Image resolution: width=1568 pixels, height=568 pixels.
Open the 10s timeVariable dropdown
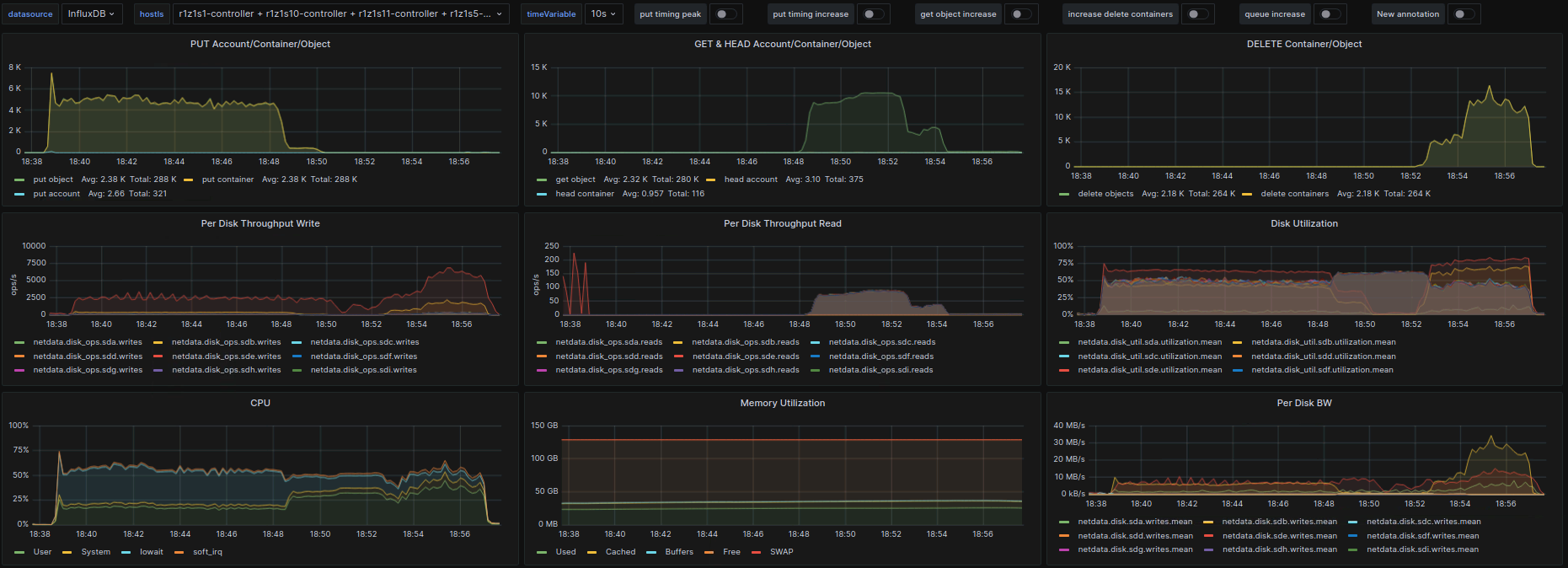click(x=603, y=14)
